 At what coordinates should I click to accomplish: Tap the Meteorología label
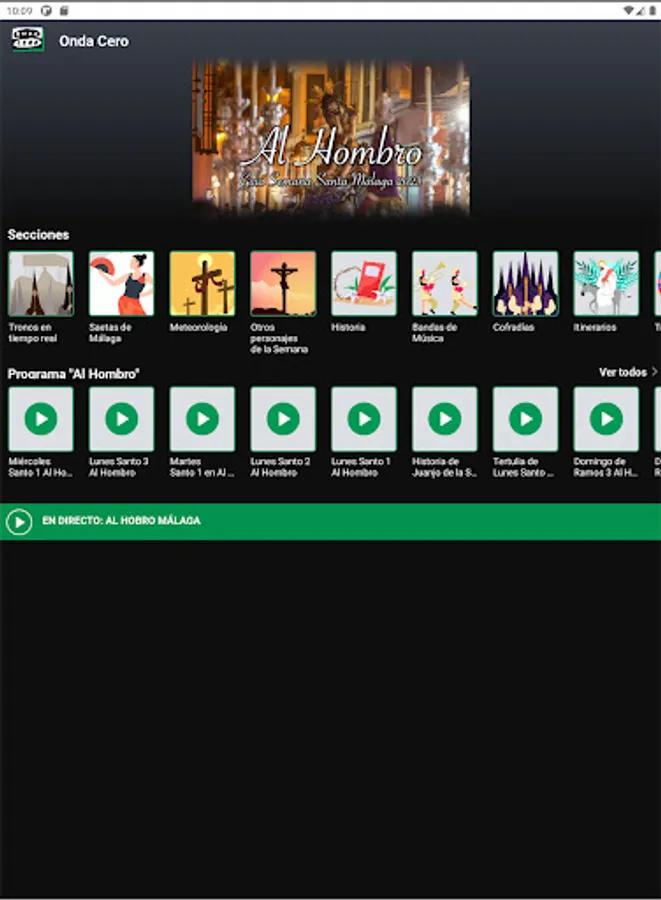(199, 327)
